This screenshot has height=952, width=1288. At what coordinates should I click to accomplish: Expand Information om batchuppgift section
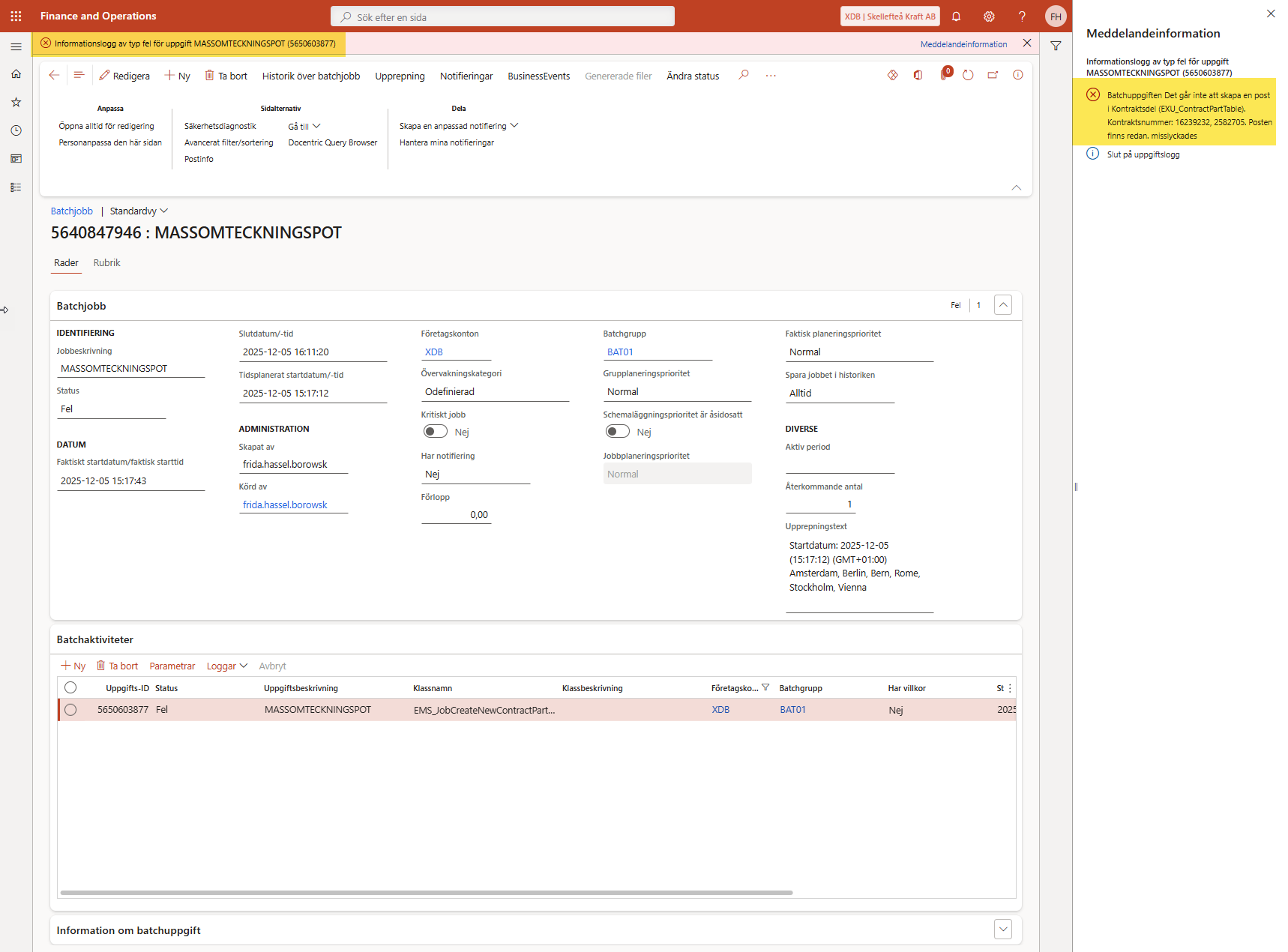[1002, 930]
